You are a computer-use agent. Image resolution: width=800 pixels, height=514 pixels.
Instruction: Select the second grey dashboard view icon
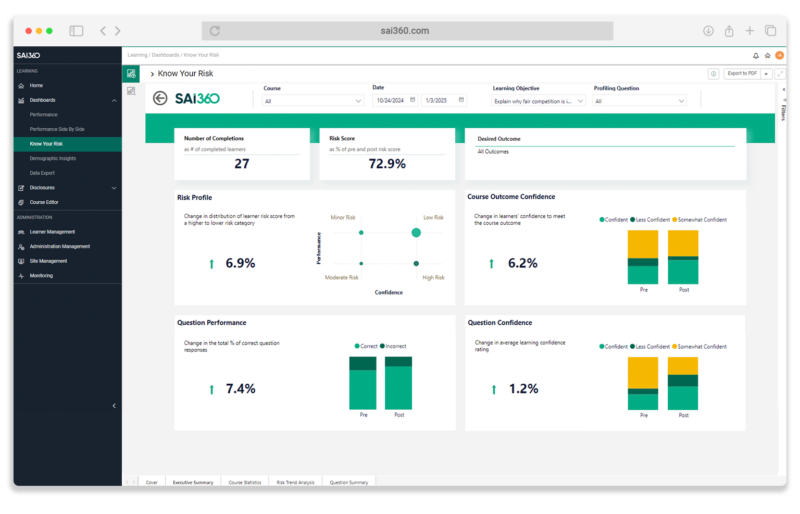pyautogui.click(x=131, y=91)
